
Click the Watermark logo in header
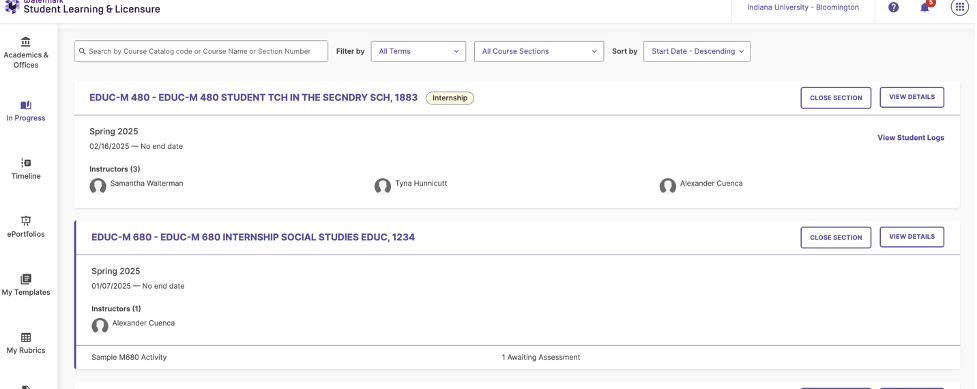point(12,6)
